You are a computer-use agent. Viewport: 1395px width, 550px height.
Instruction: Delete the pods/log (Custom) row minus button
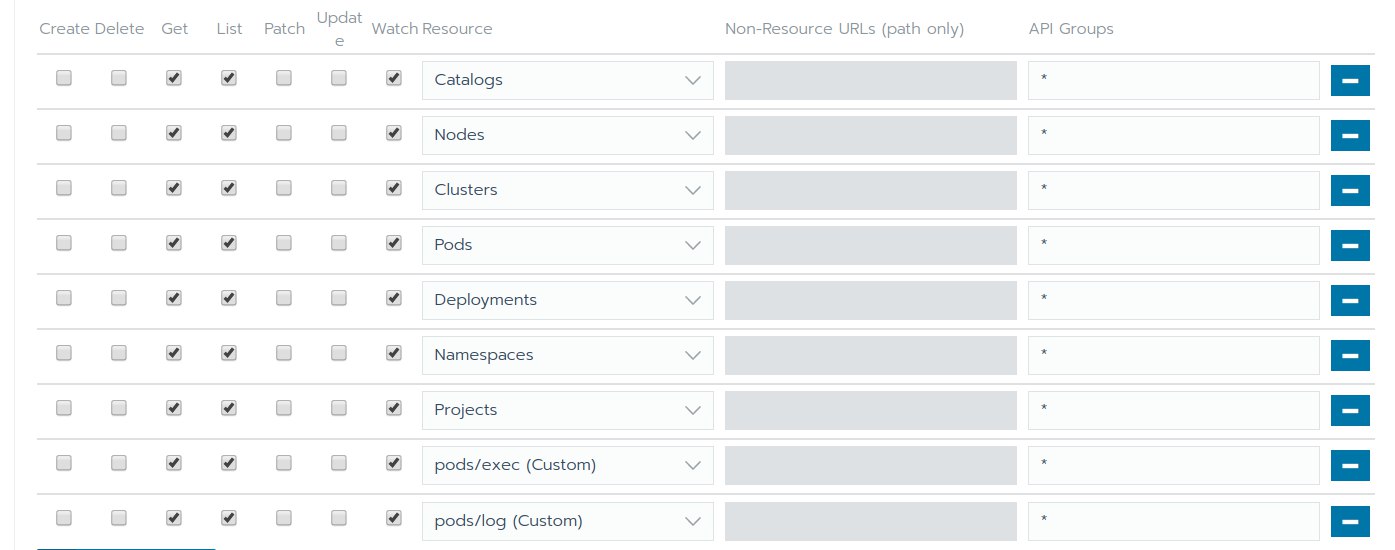[x=1349, y=520]
